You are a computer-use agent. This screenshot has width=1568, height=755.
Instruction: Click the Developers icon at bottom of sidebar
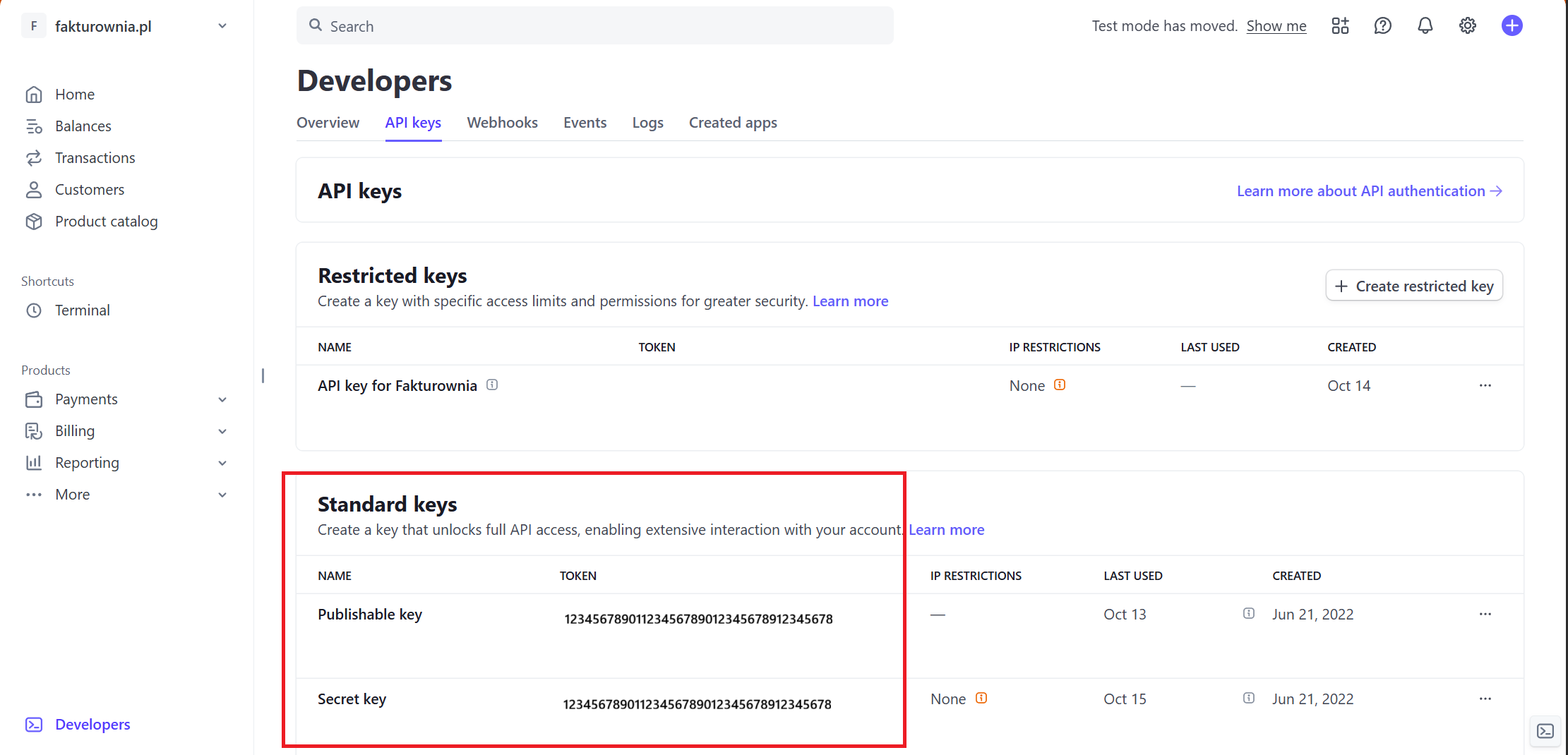(x=34, y=724)
